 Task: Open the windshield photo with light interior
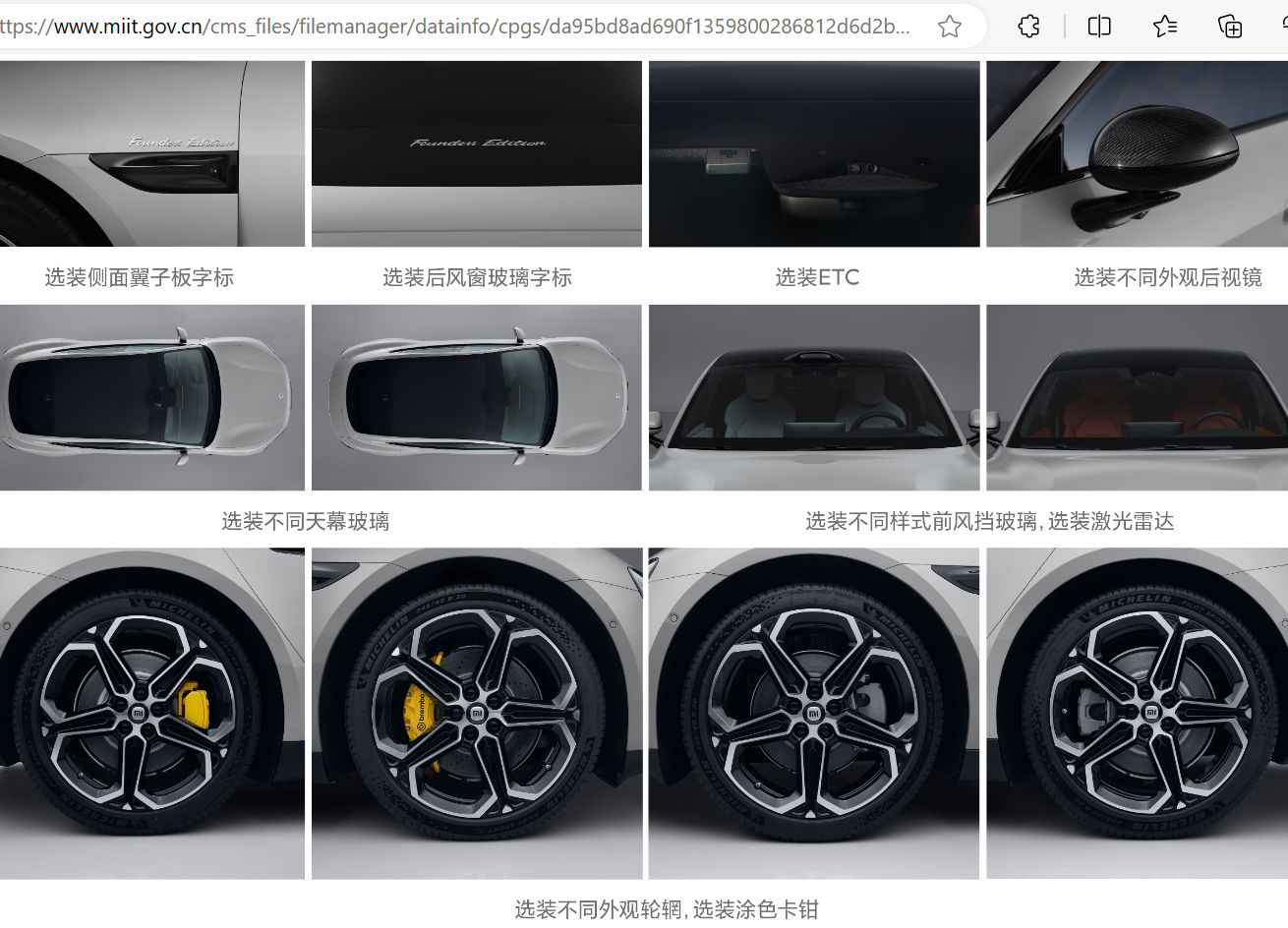[x=814, y=397]
